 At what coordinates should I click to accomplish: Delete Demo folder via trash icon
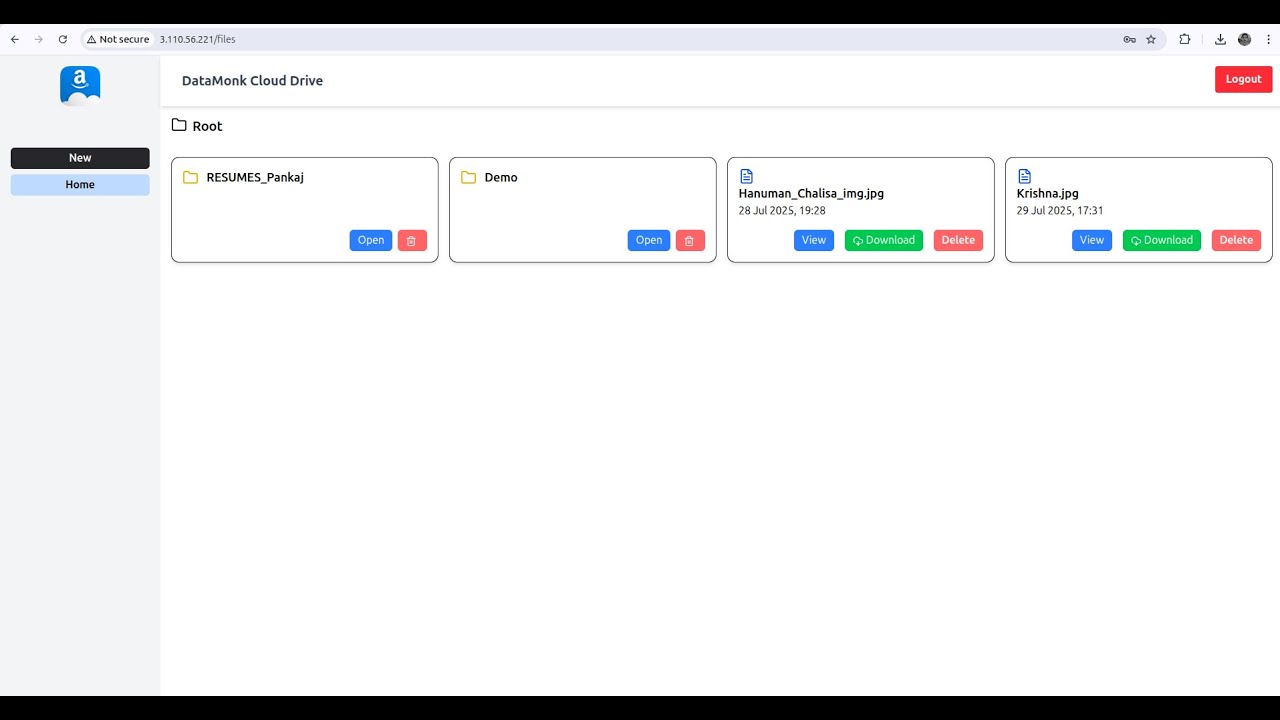point(690,240)
